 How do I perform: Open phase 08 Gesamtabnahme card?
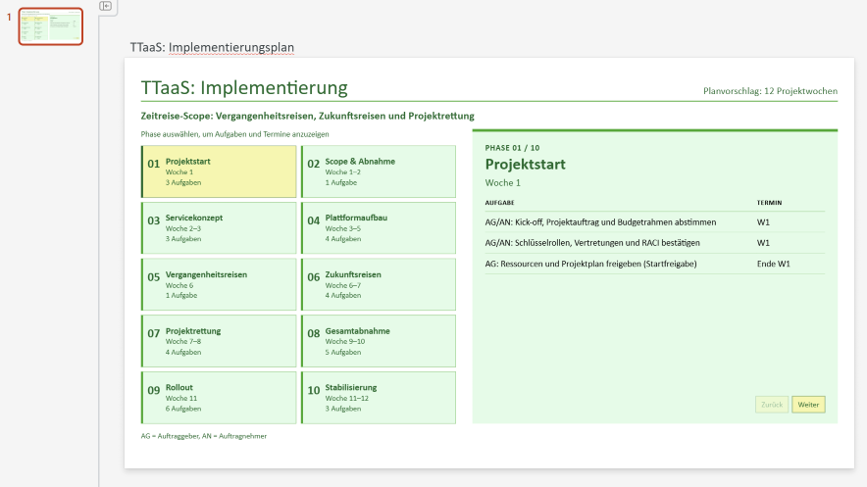379,341
